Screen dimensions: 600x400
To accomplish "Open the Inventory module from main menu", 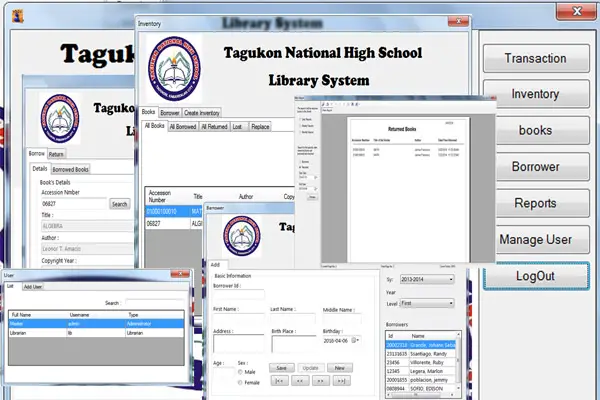I will 536,94.
